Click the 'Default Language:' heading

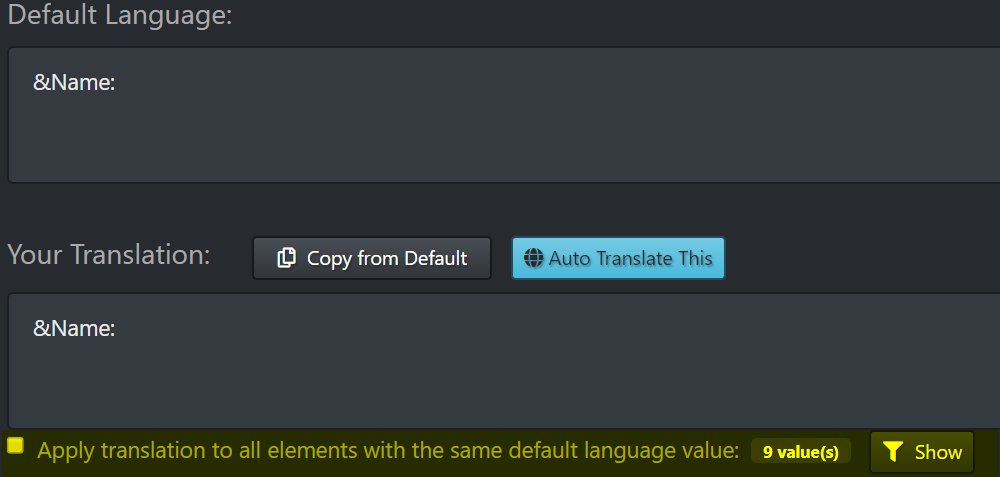(120, 17)
